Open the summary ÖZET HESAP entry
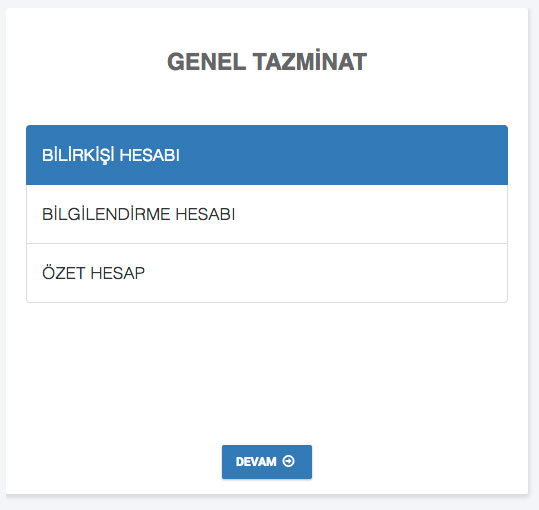Screen dimensions: 539x510 (267, 273)
